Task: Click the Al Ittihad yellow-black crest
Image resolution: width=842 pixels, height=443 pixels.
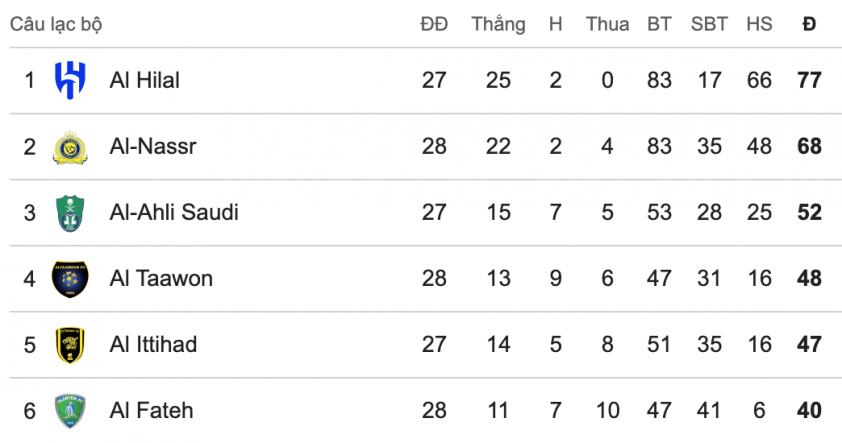Action: [x=70, y=345]
